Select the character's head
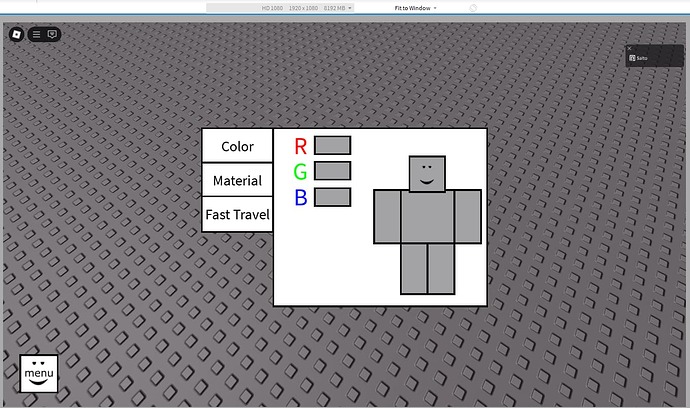 pyautogui.click(x=427, y=173)
